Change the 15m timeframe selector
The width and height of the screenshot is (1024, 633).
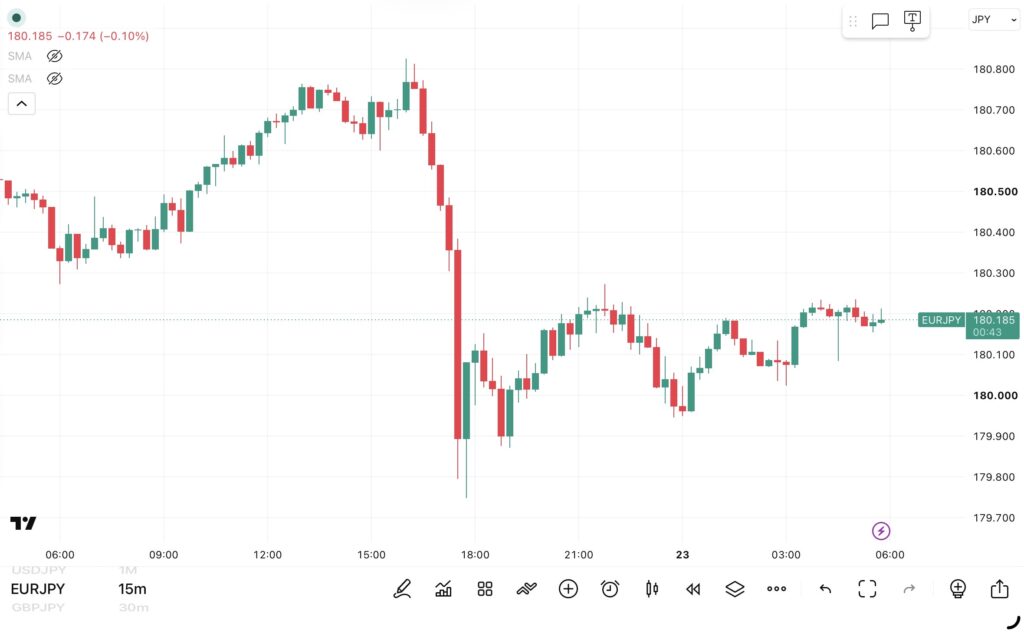(x=132, y=589)
